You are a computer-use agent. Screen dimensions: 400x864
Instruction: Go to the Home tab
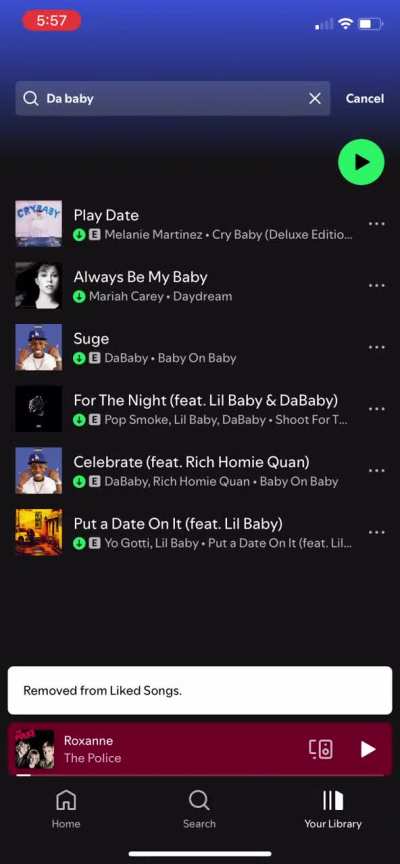[x=66, y=809]
